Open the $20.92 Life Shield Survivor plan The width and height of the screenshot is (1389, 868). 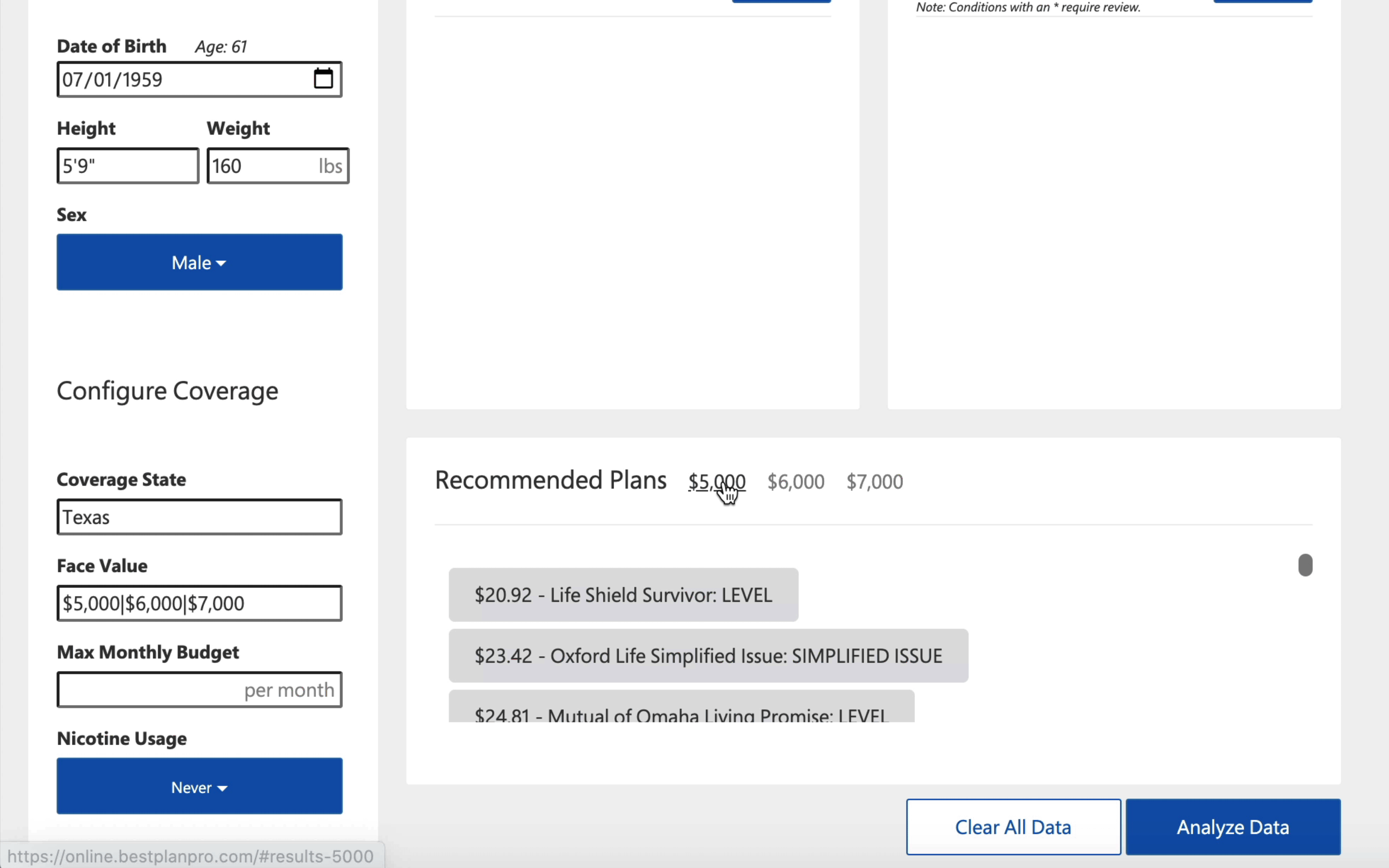pyautogui.click(x=623, y=595)
